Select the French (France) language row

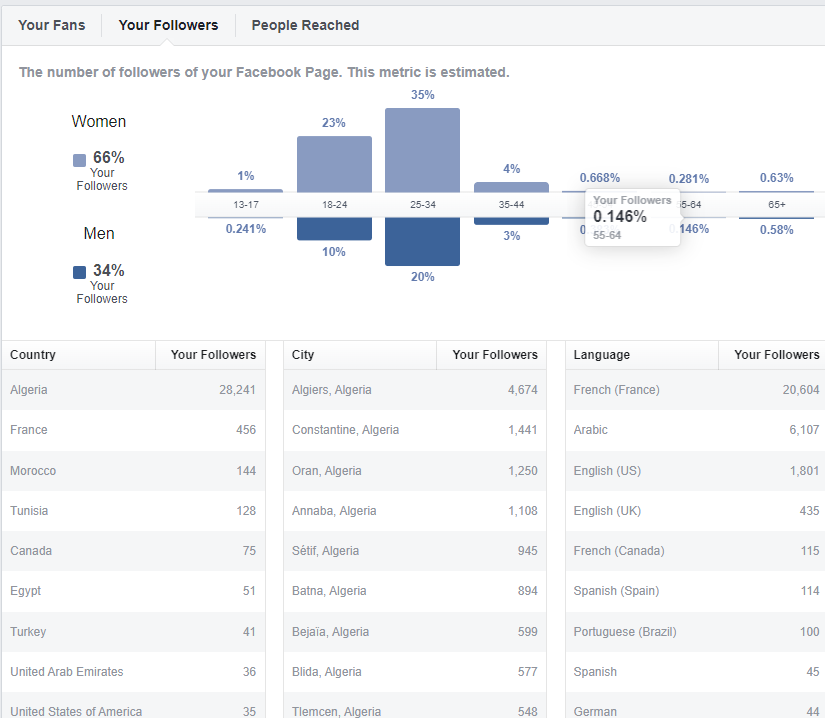(x=696, y=390)
